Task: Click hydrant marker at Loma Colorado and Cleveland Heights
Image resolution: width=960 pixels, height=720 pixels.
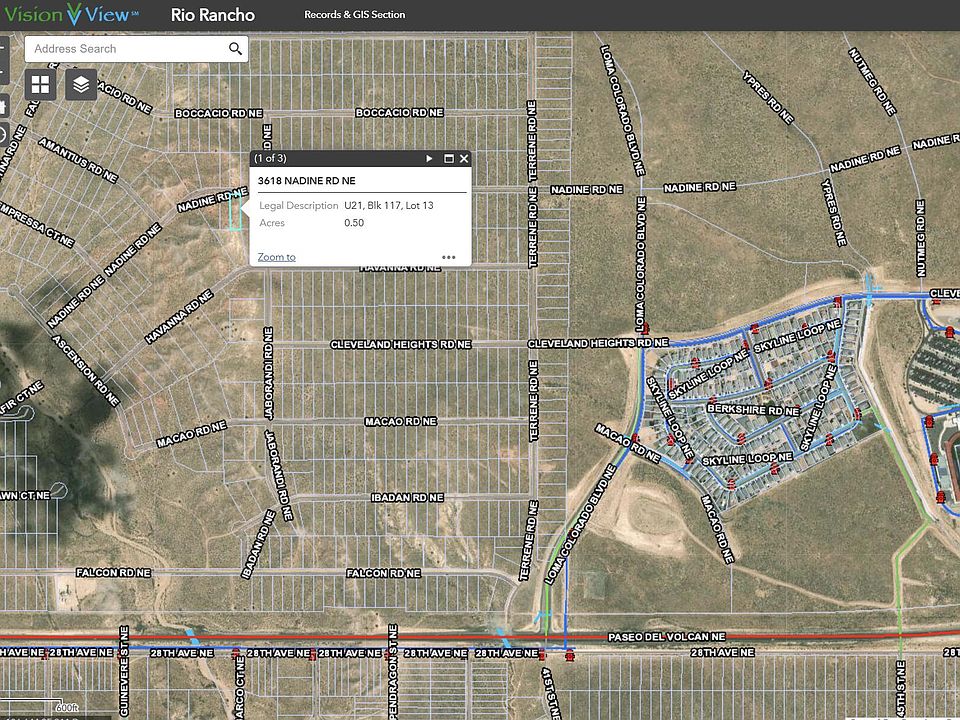Action: pyautogui.click(x=646, y=328)
